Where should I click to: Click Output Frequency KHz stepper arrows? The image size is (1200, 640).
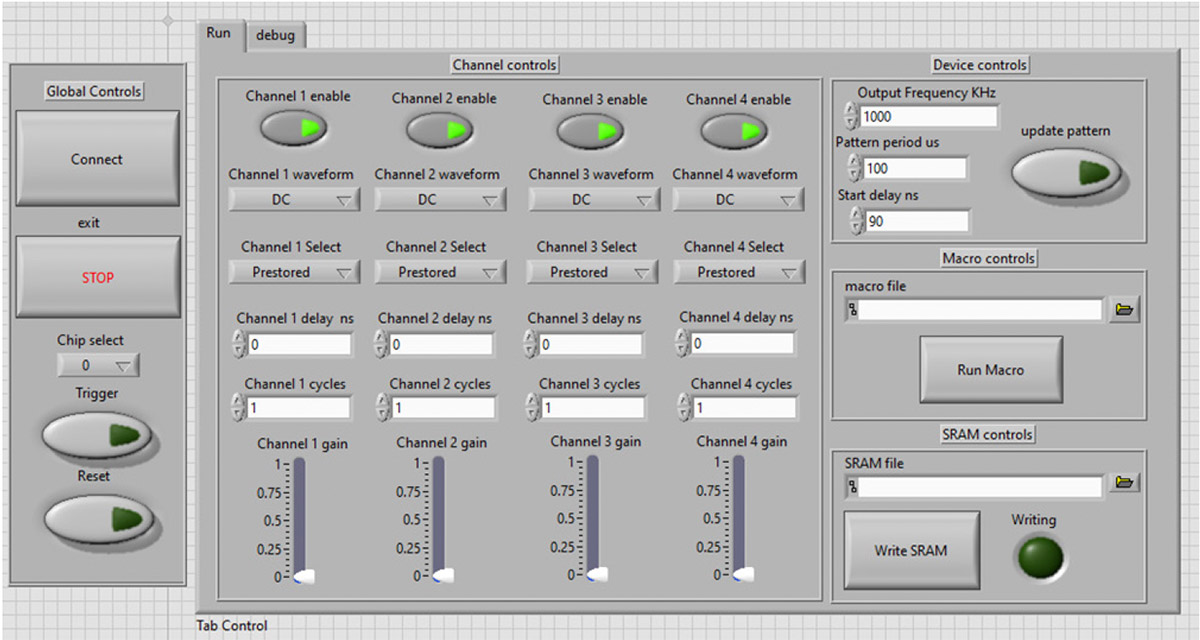851,117
